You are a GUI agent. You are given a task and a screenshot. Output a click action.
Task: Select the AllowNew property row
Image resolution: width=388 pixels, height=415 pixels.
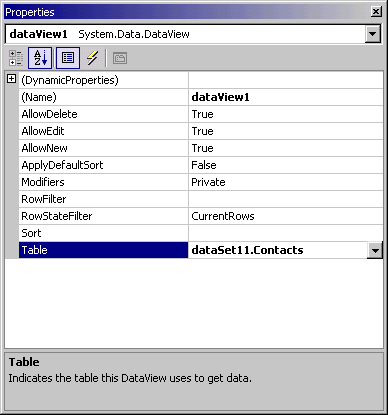coord(201,148)
